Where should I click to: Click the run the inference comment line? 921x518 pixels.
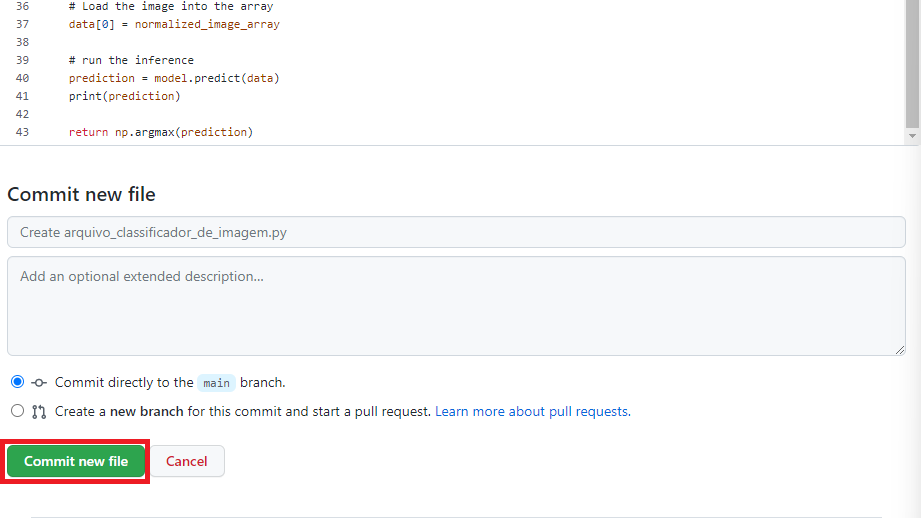[x=131, y=60]
